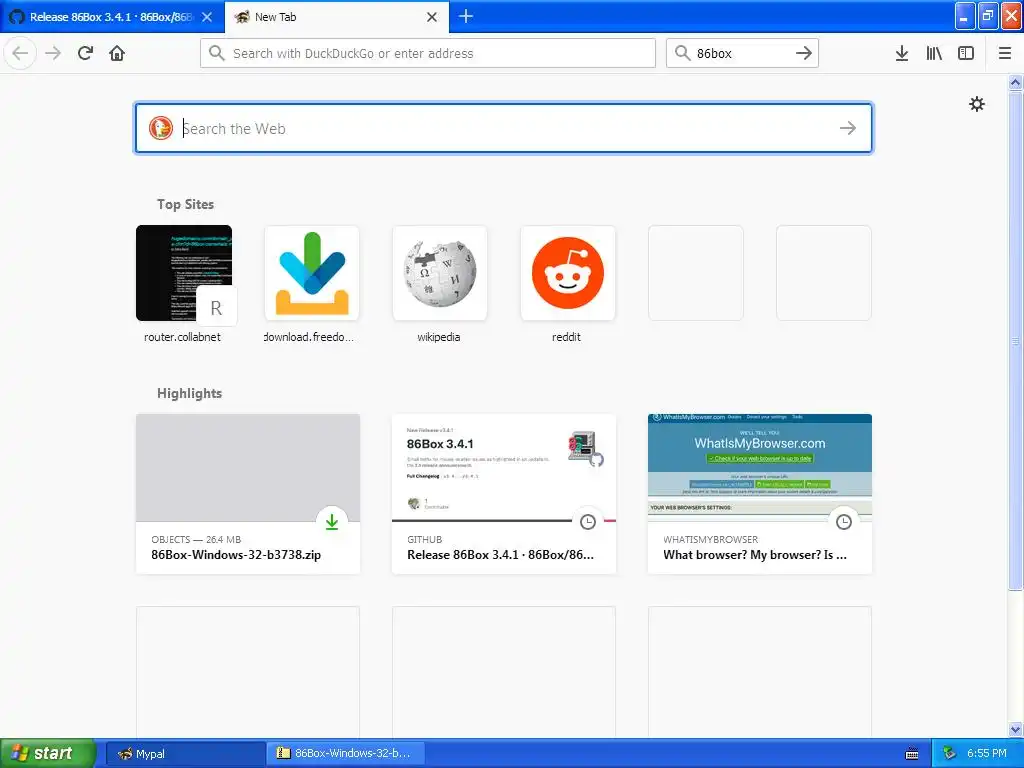Close the New Tab tab
The image size is (1024, 768).
[x=432, y=17]
